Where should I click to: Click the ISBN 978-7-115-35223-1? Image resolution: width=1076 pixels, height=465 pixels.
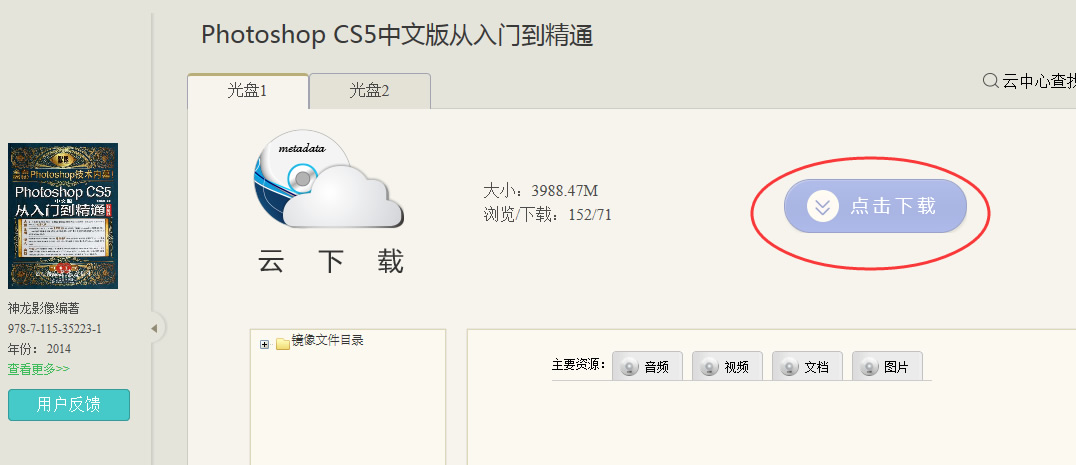tap(55, 329)
